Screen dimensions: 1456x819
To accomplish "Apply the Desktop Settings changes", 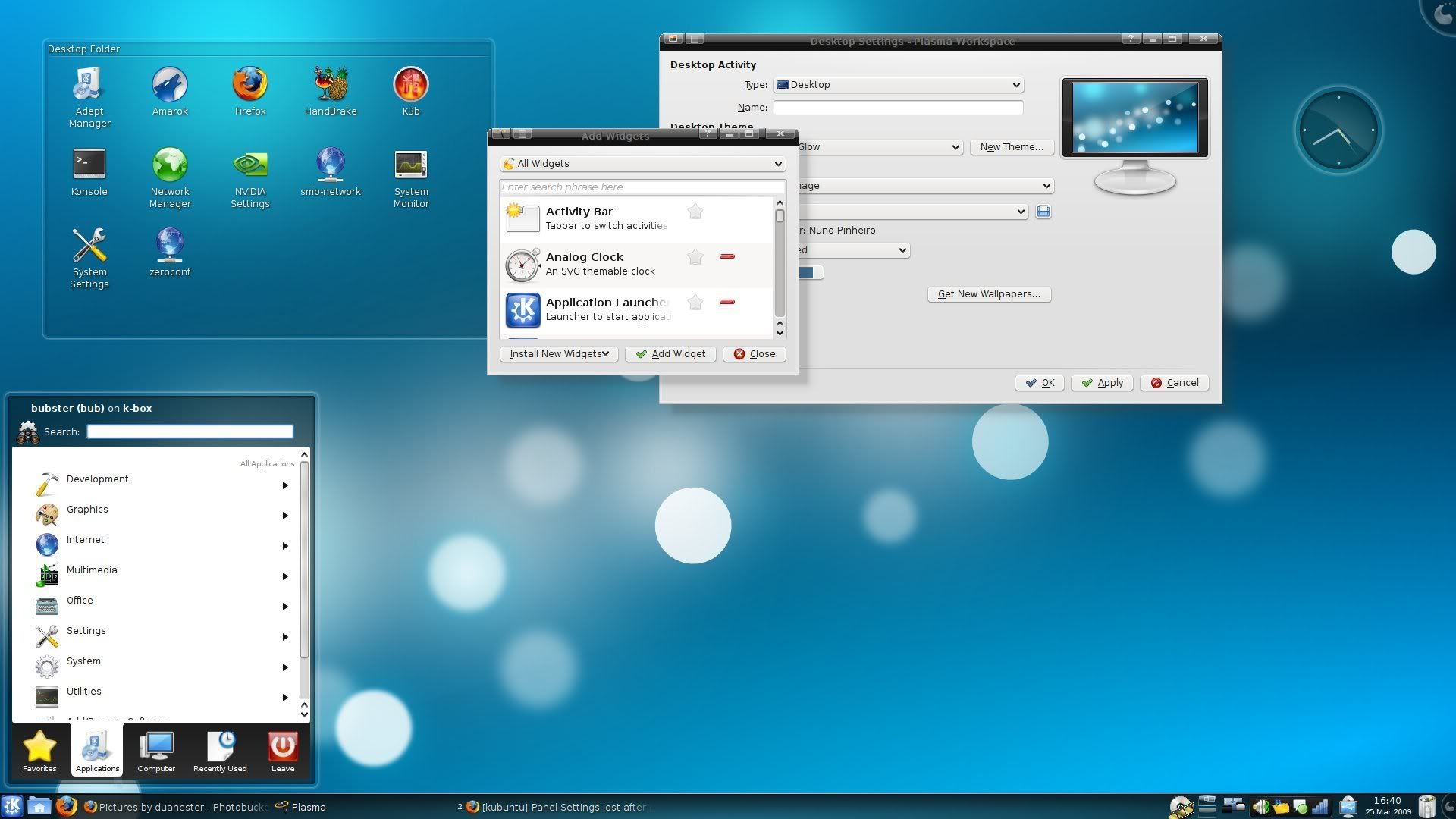I will pos(1102,383).
